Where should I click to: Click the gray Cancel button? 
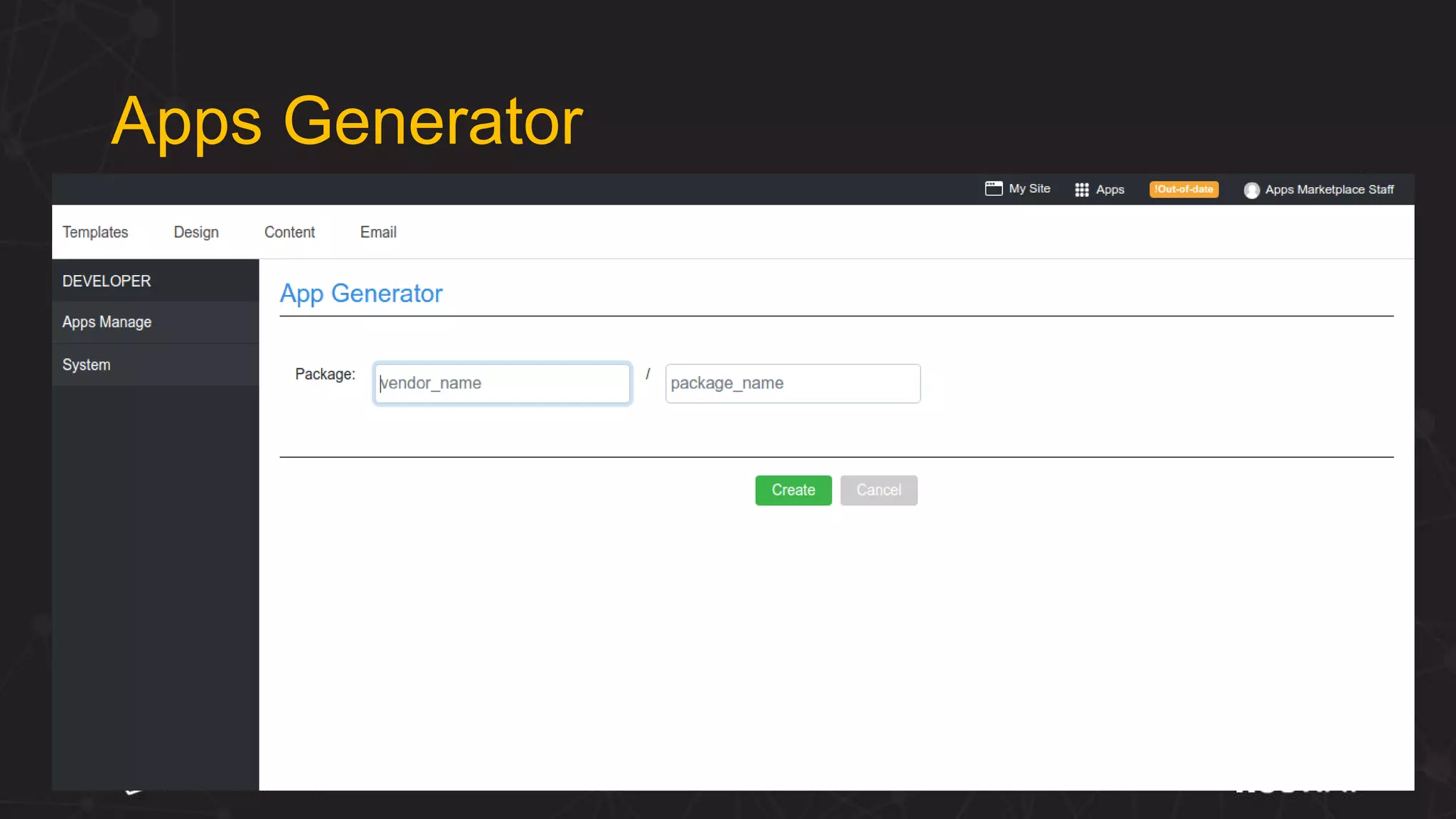pyautogui.click(x=879, y=490)
